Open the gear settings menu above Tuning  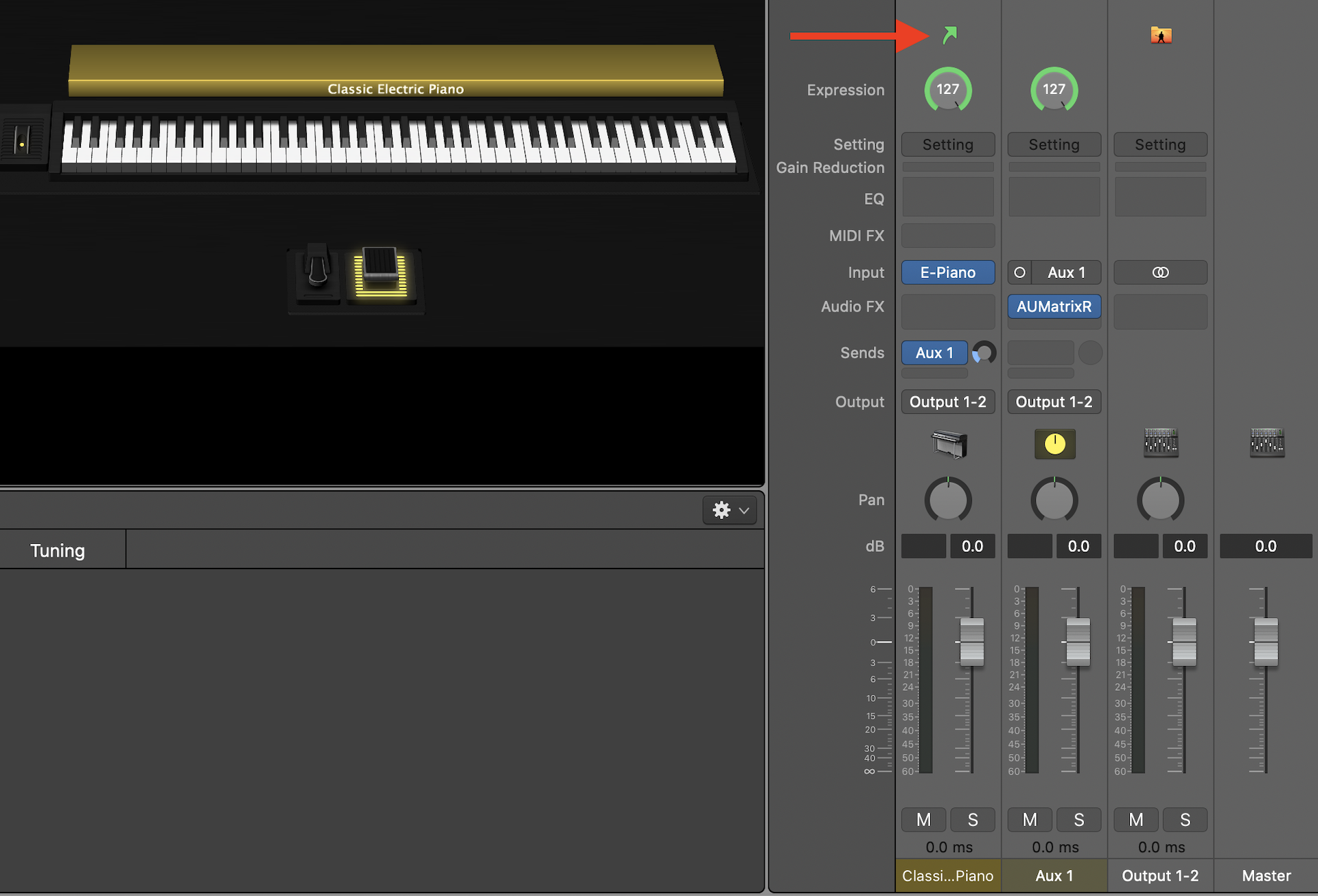pyautogui.click(x=730, y=510)
